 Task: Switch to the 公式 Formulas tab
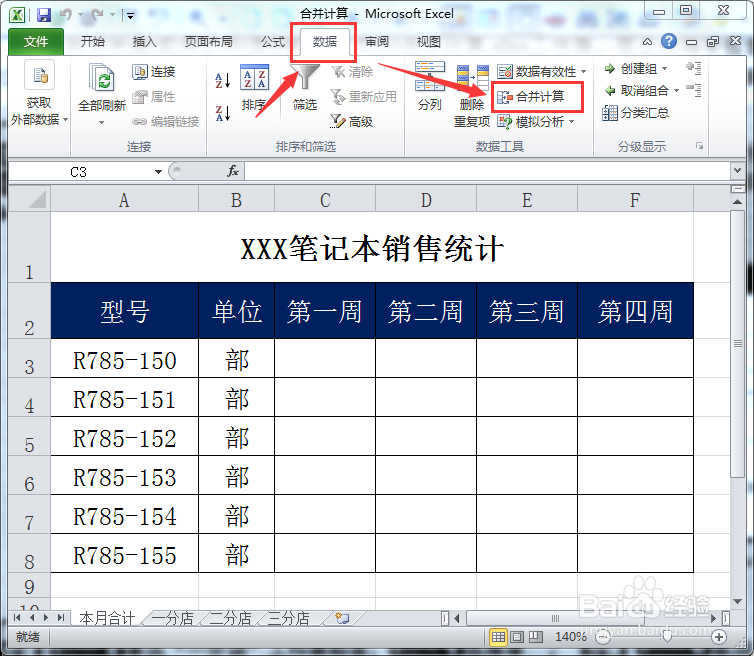pos(273,42)
